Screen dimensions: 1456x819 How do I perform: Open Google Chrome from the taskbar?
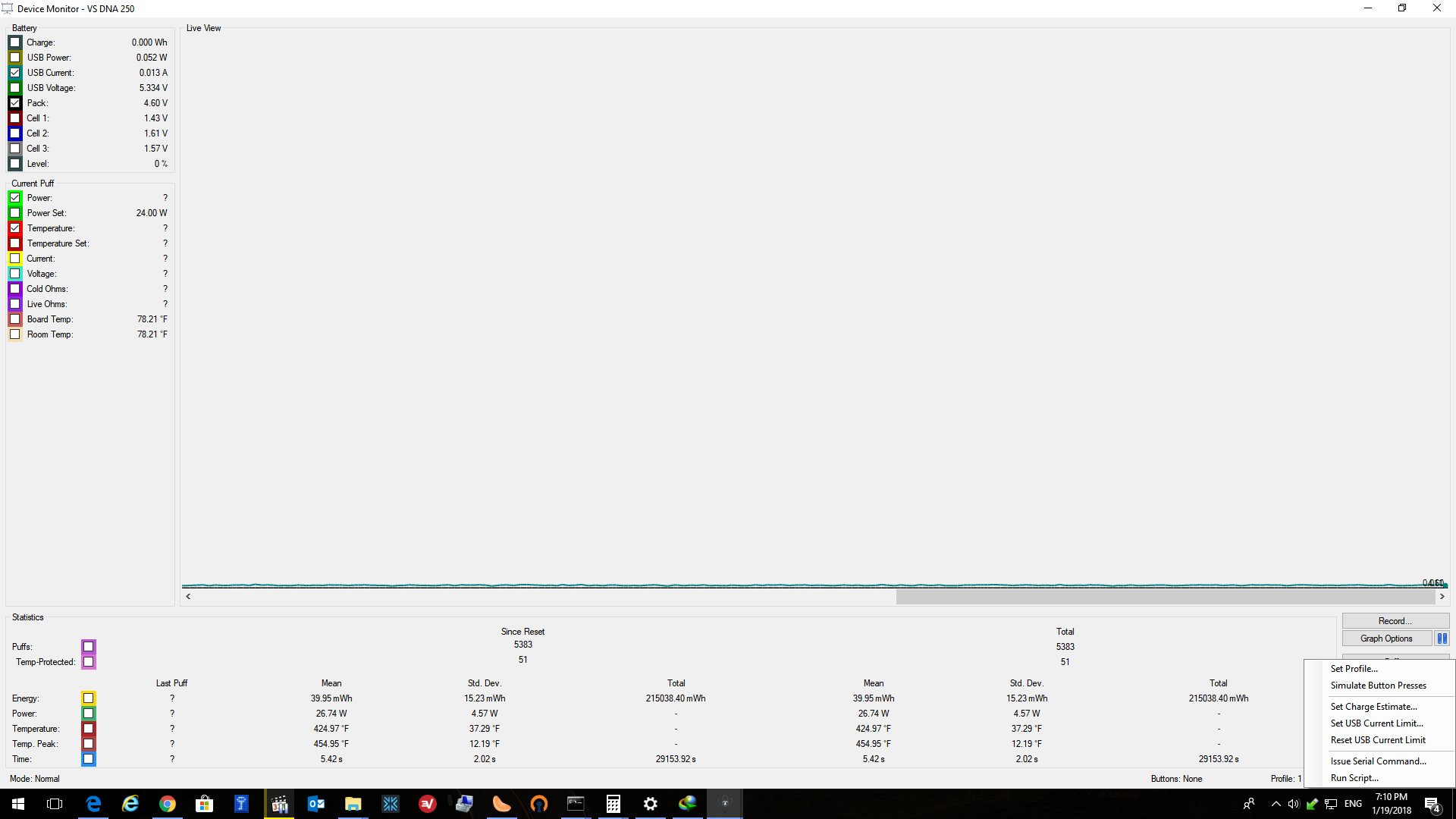(x=168, y=804)
